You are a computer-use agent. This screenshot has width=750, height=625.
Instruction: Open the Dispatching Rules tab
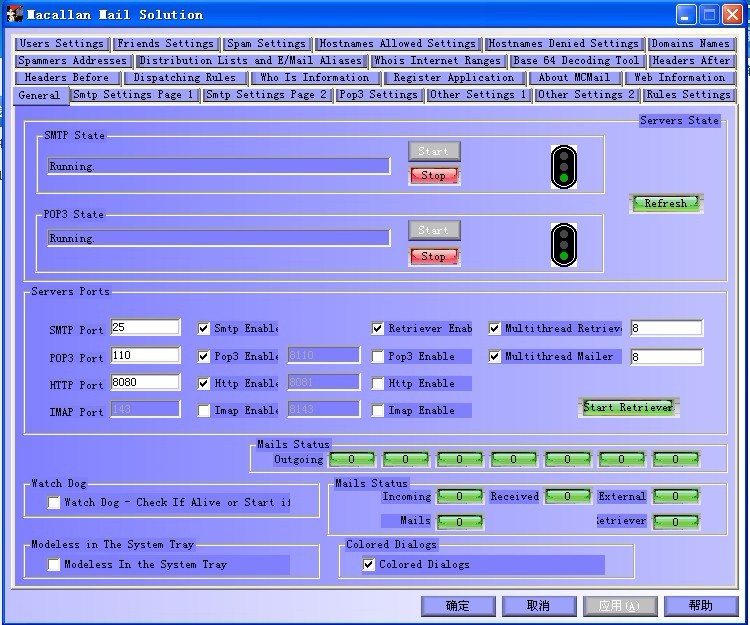point(185,77)
